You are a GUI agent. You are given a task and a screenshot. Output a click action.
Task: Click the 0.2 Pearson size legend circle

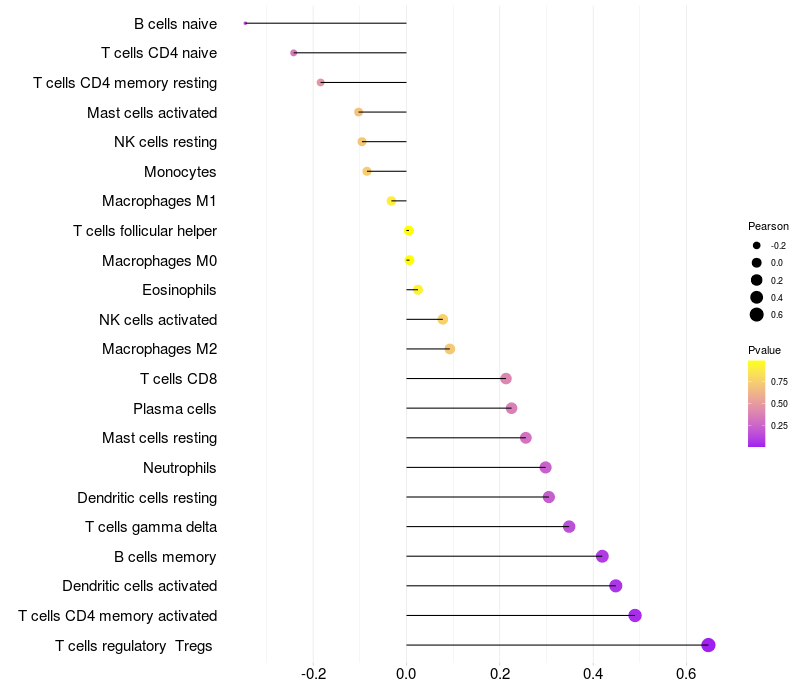tap(757, 280)
